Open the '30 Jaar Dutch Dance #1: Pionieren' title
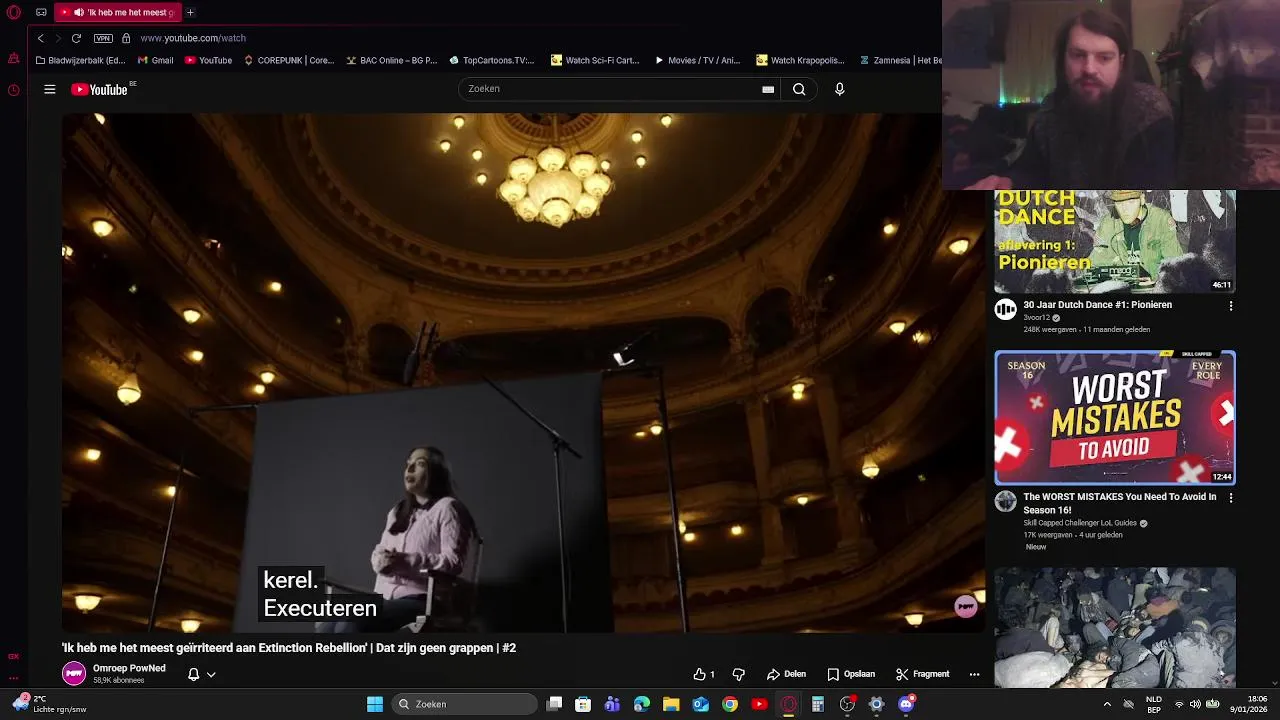Viewport: 1280px width, 720px height. coord(1097,305)
